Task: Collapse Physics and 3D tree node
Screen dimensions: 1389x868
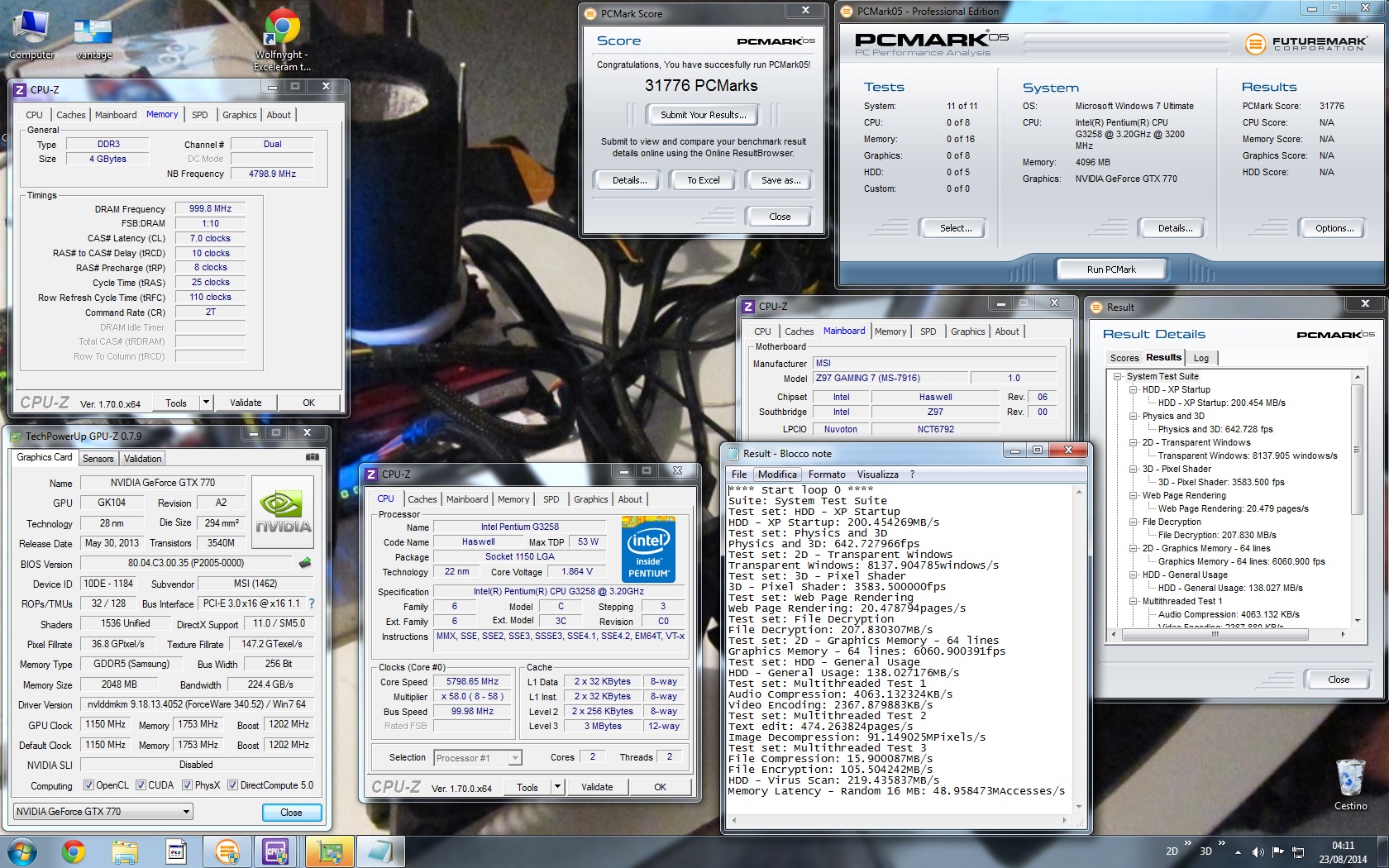Action: pos(1133,416)
